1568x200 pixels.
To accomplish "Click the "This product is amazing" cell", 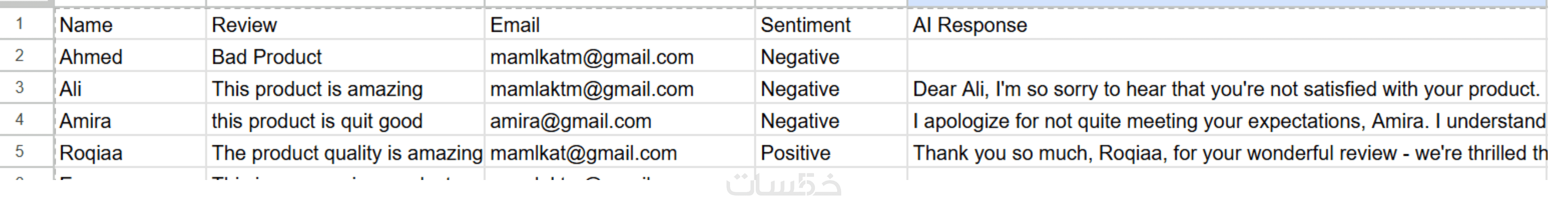I will tap(345, 90).
